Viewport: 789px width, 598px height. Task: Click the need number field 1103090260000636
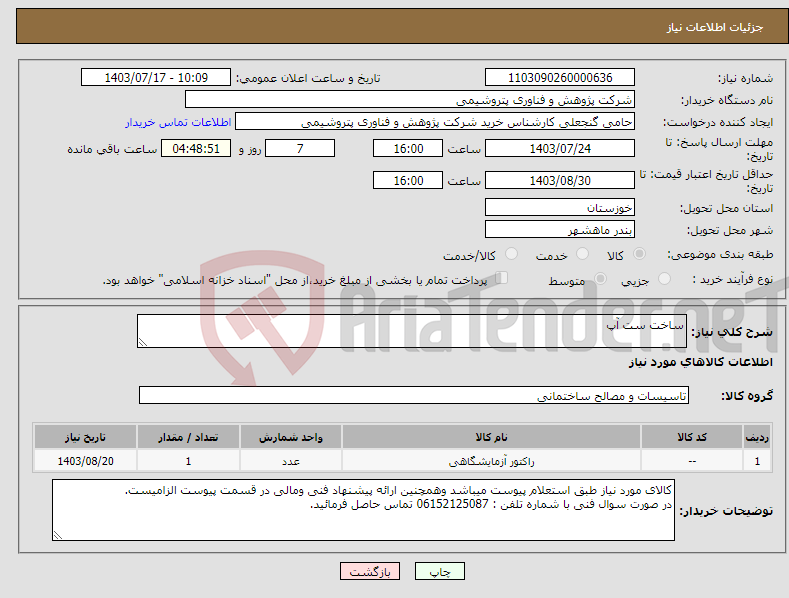point(560,78)
